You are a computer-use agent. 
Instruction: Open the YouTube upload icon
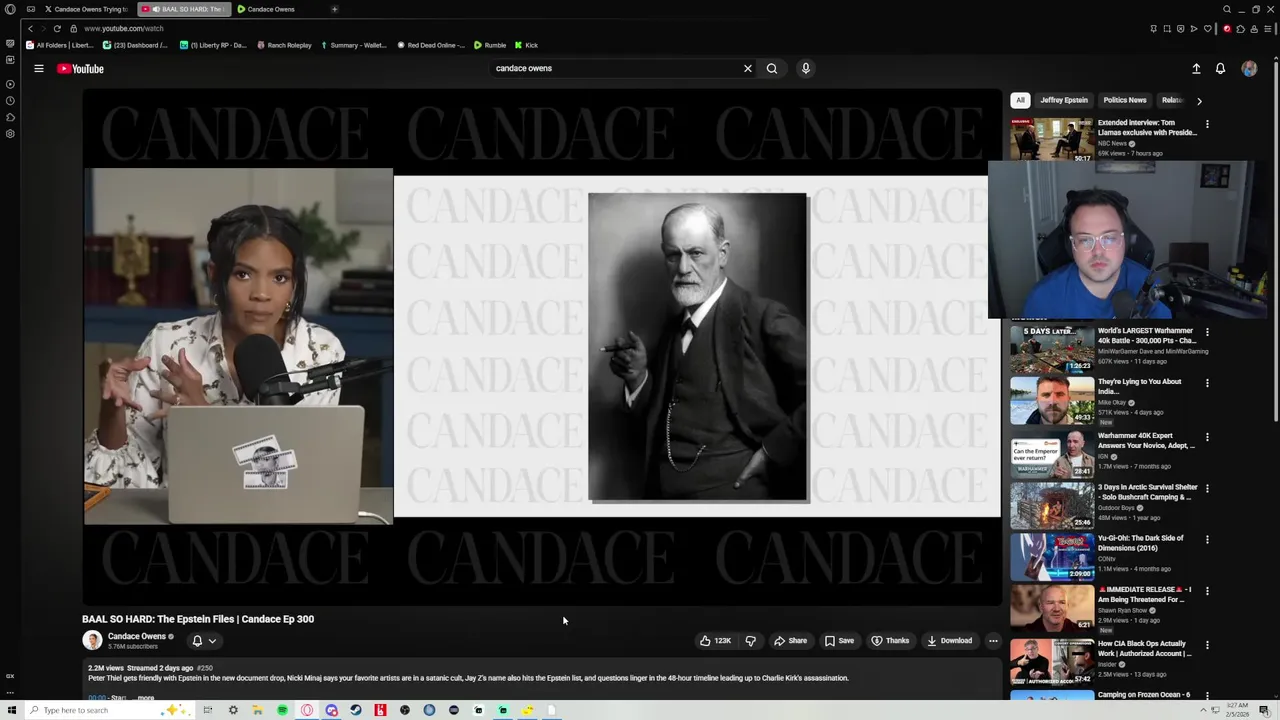[1196, 68]
